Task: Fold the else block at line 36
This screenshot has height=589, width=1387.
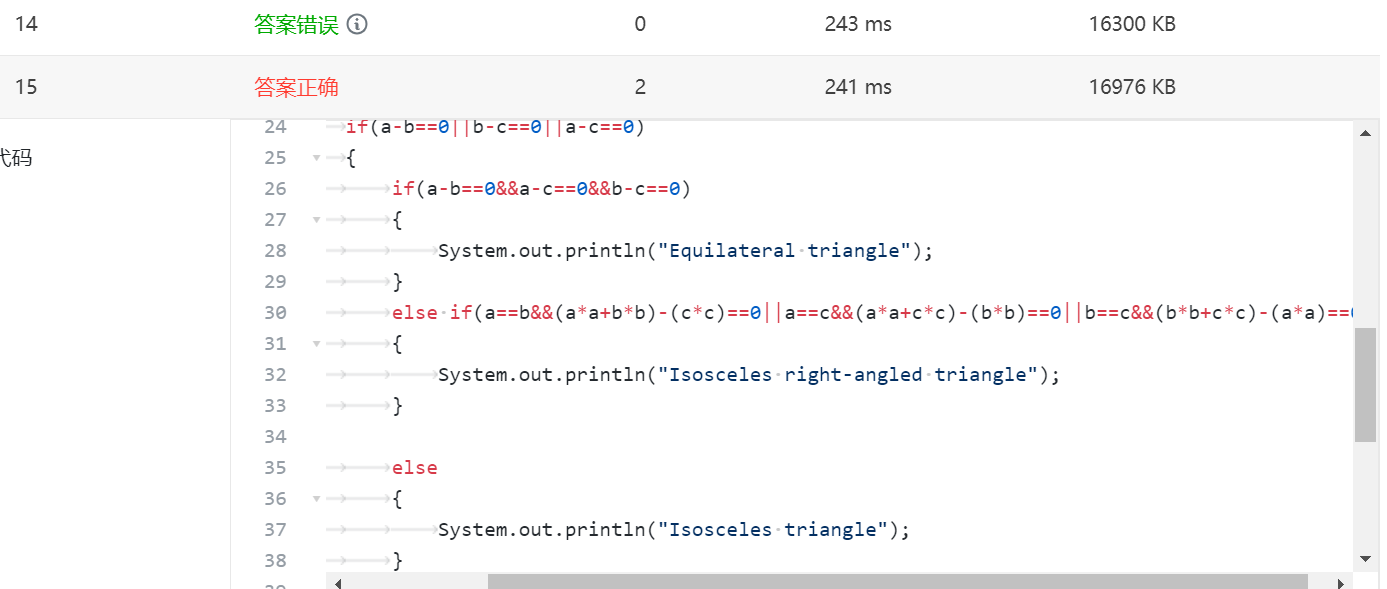Action: tap(316, 499)
